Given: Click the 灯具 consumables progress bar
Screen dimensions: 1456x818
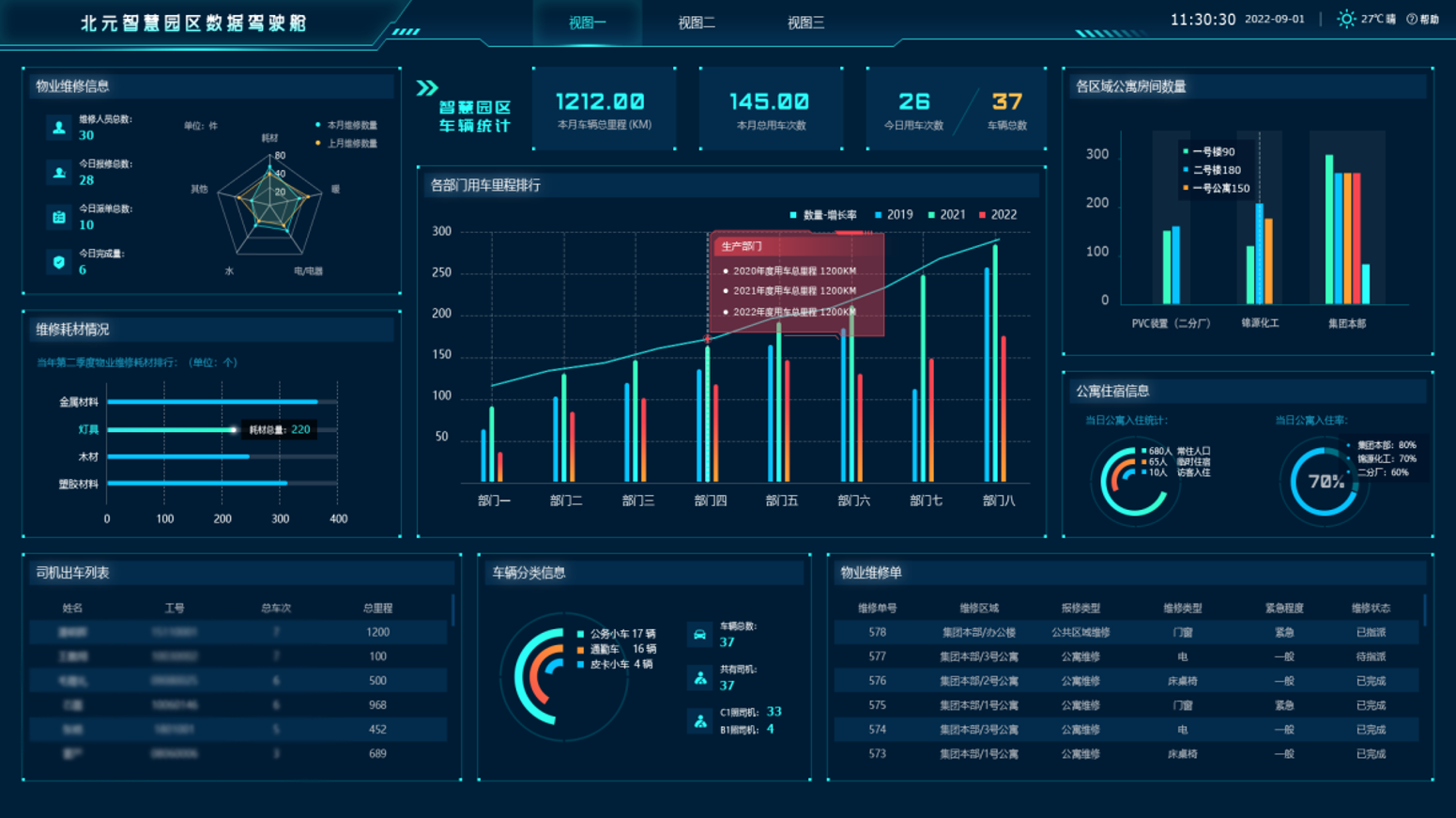Looking at the screenshot, I should (x=222, y=430).
